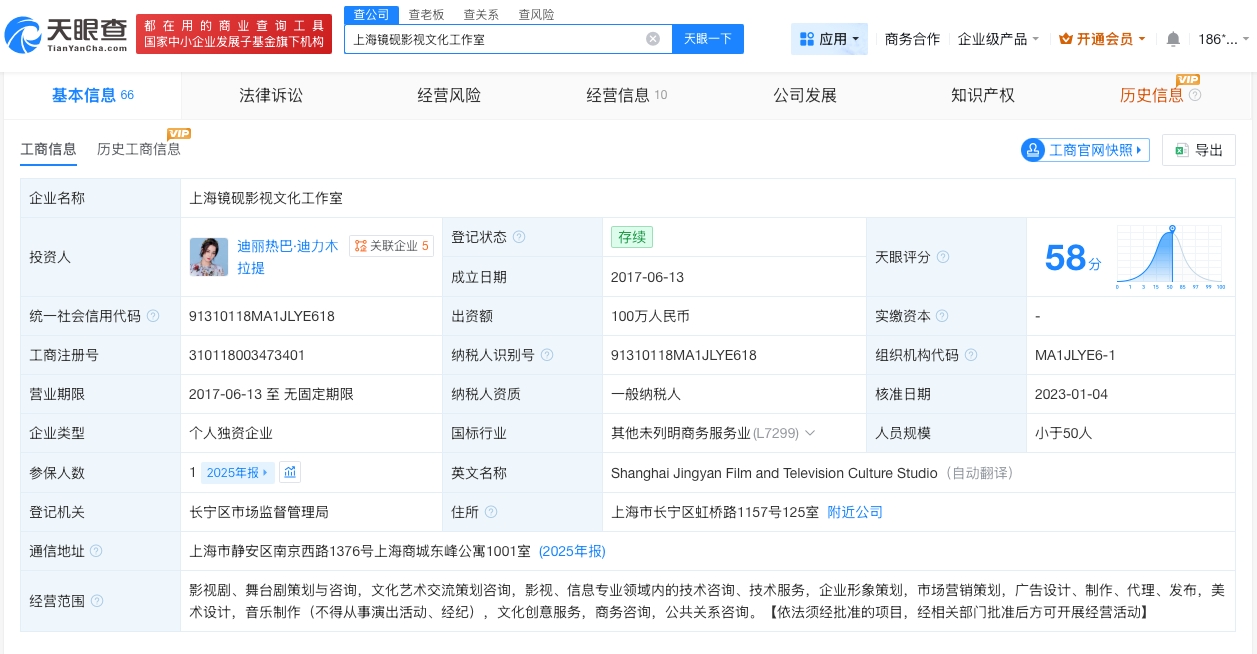The width and height of the screenshot is (1257, 654).
Task: Open the 应用 dropdown menu
Action: coord(829,39)
